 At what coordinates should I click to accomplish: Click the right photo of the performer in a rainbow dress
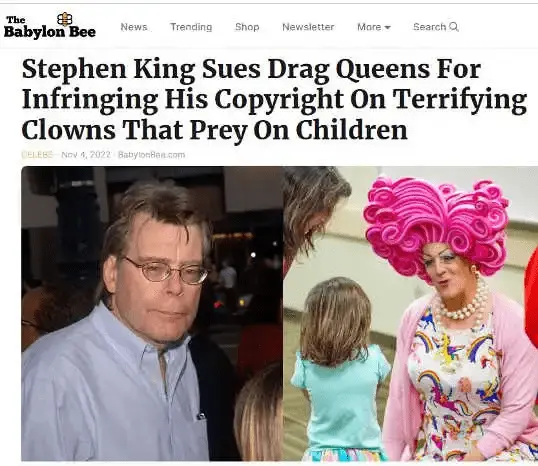[x=411, y=314]
